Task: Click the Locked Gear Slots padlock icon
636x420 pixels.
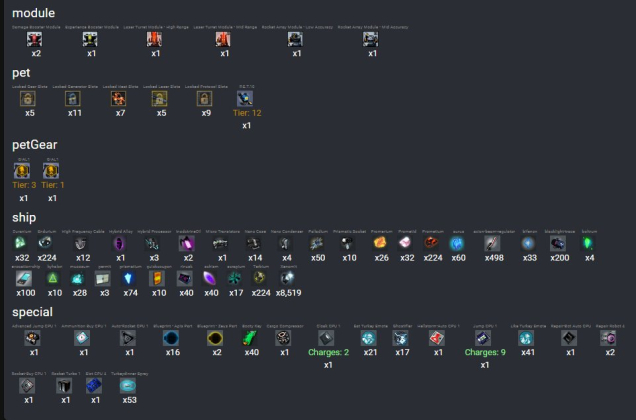Action: pos(29,99)
